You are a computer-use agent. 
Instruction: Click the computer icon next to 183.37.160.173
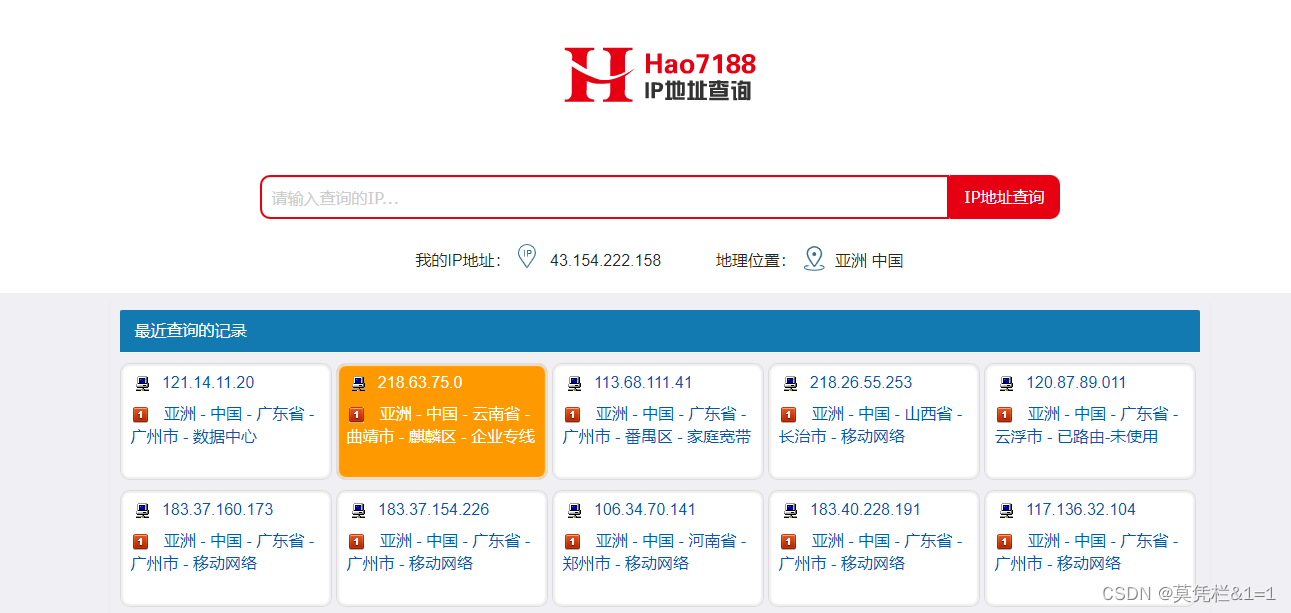[x=141, y=509]
